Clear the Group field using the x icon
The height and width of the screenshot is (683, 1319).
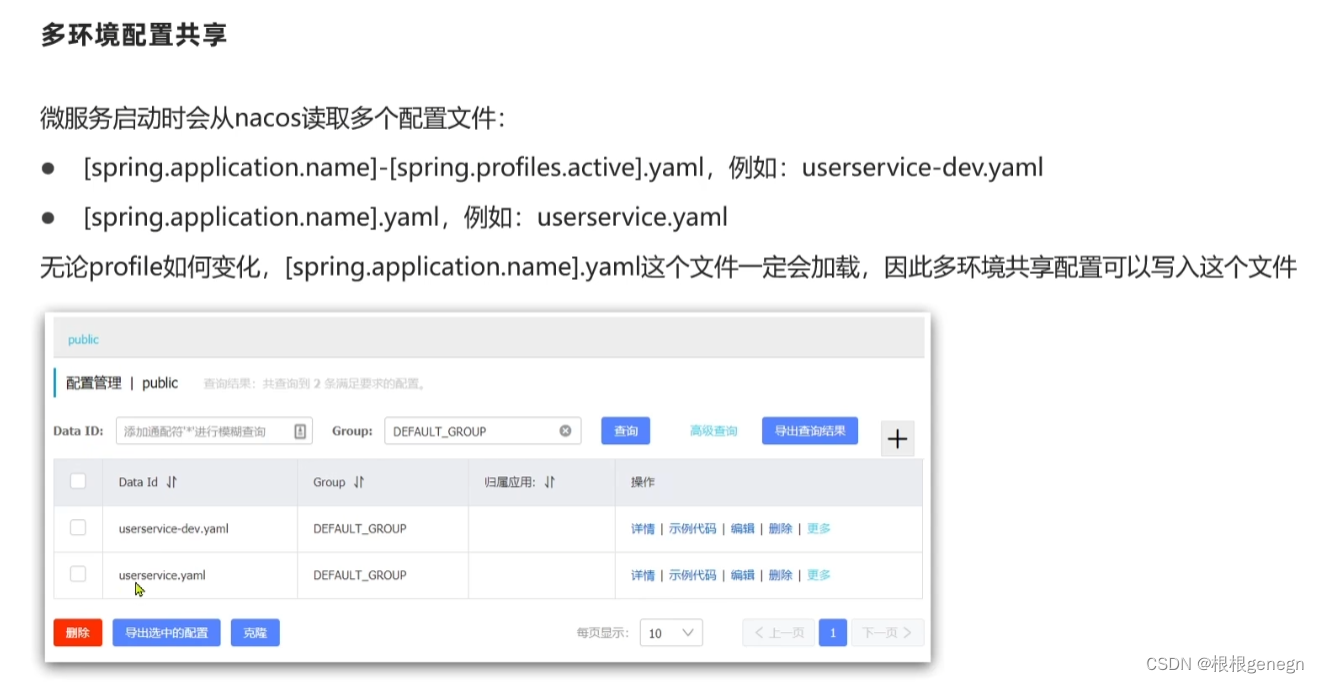(x=566, y=430)
